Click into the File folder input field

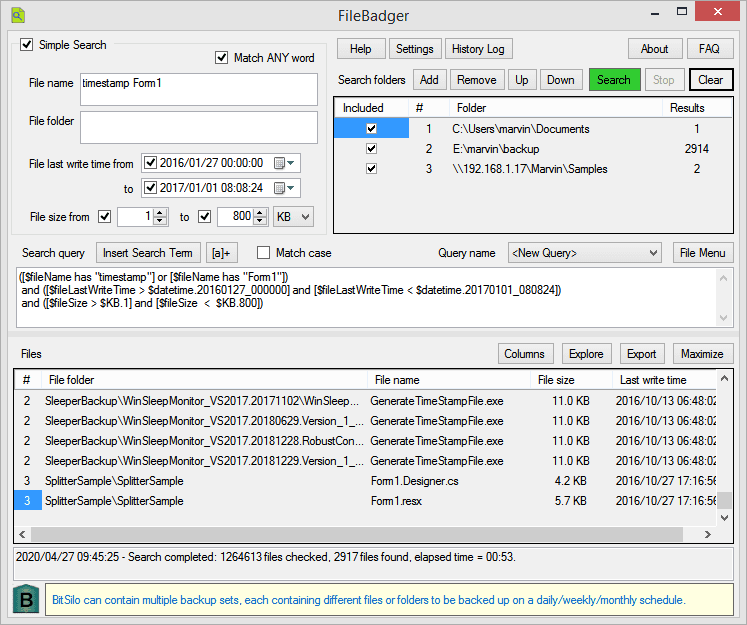199,127
